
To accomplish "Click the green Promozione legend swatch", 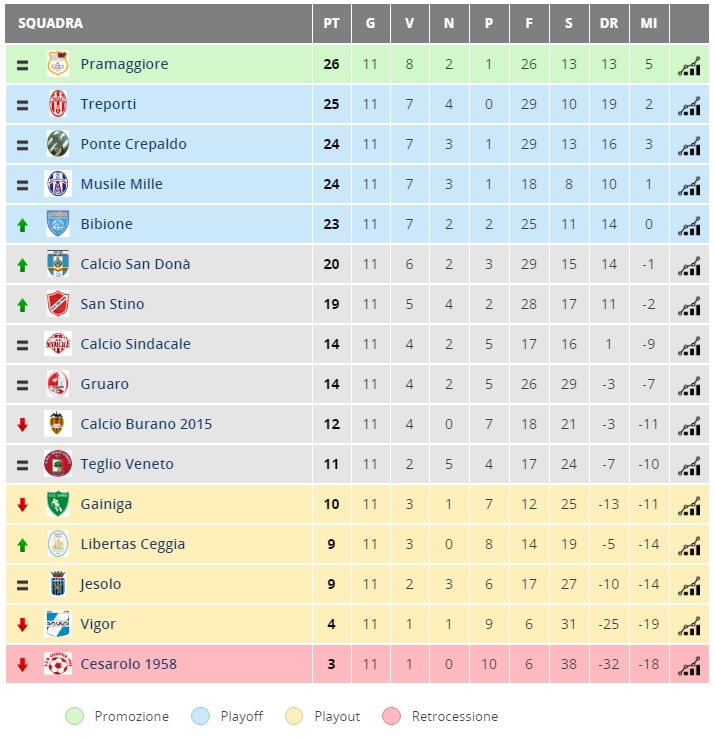I will tap(75, 716).
